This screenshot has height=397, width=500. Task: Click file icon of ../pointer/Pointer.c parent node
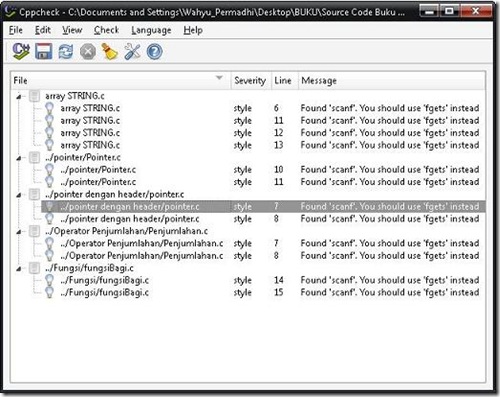34,157
